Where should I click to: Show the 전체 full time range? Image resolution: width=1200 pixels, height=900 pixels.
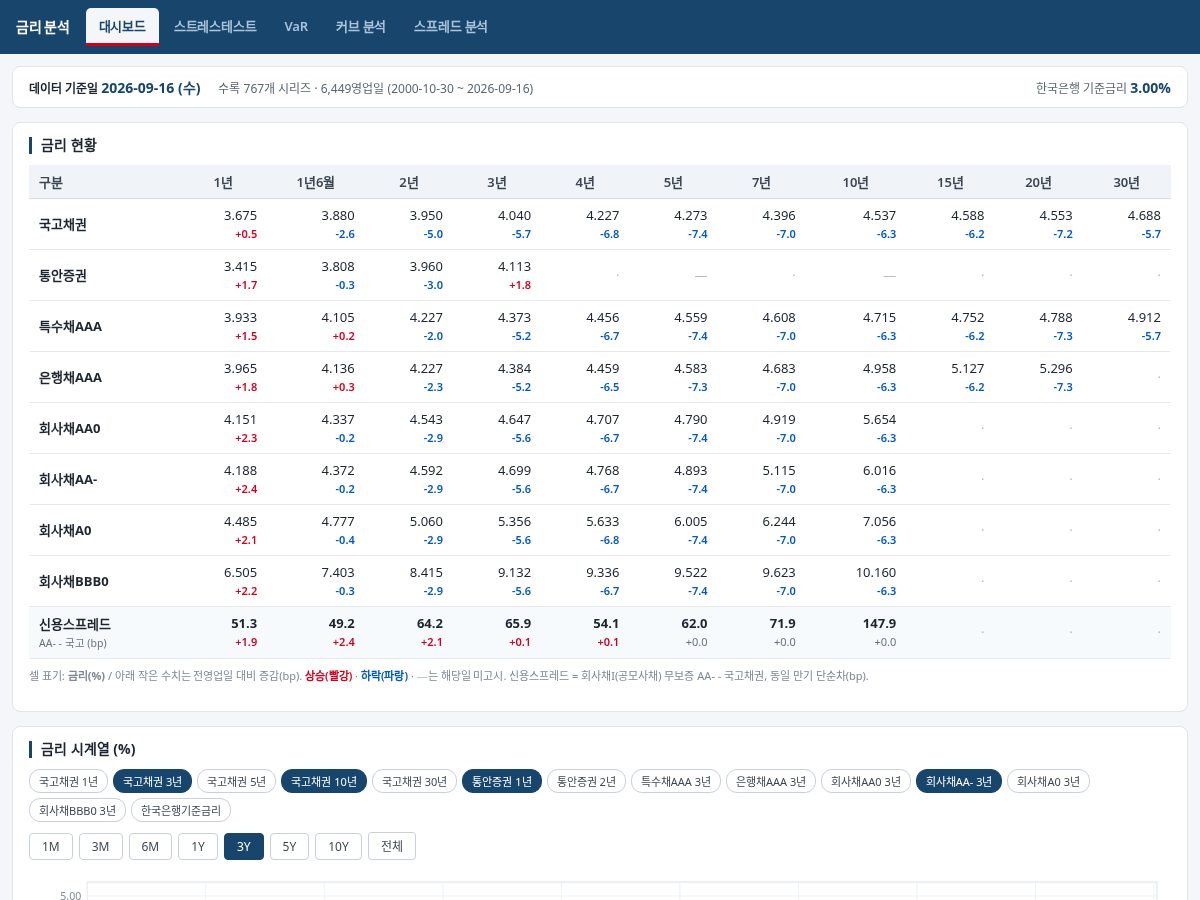392,846
